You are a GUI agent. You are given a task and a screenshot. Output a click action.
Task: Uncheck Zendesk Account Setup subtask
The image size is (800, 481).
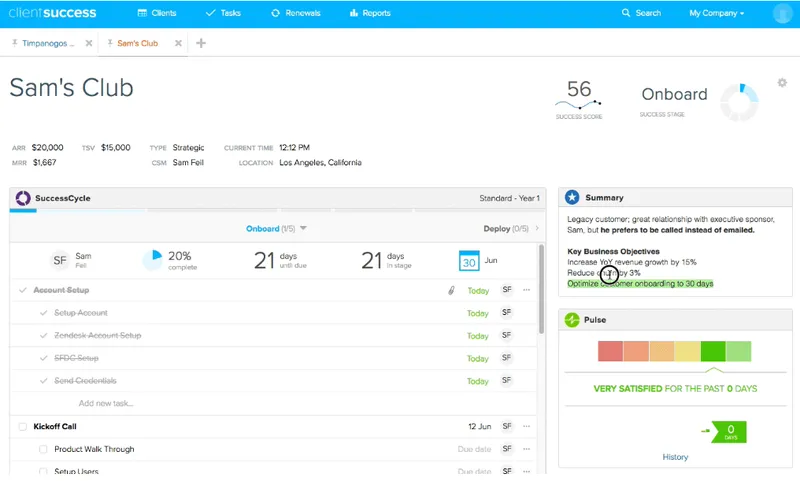click(x=43, y=335)
